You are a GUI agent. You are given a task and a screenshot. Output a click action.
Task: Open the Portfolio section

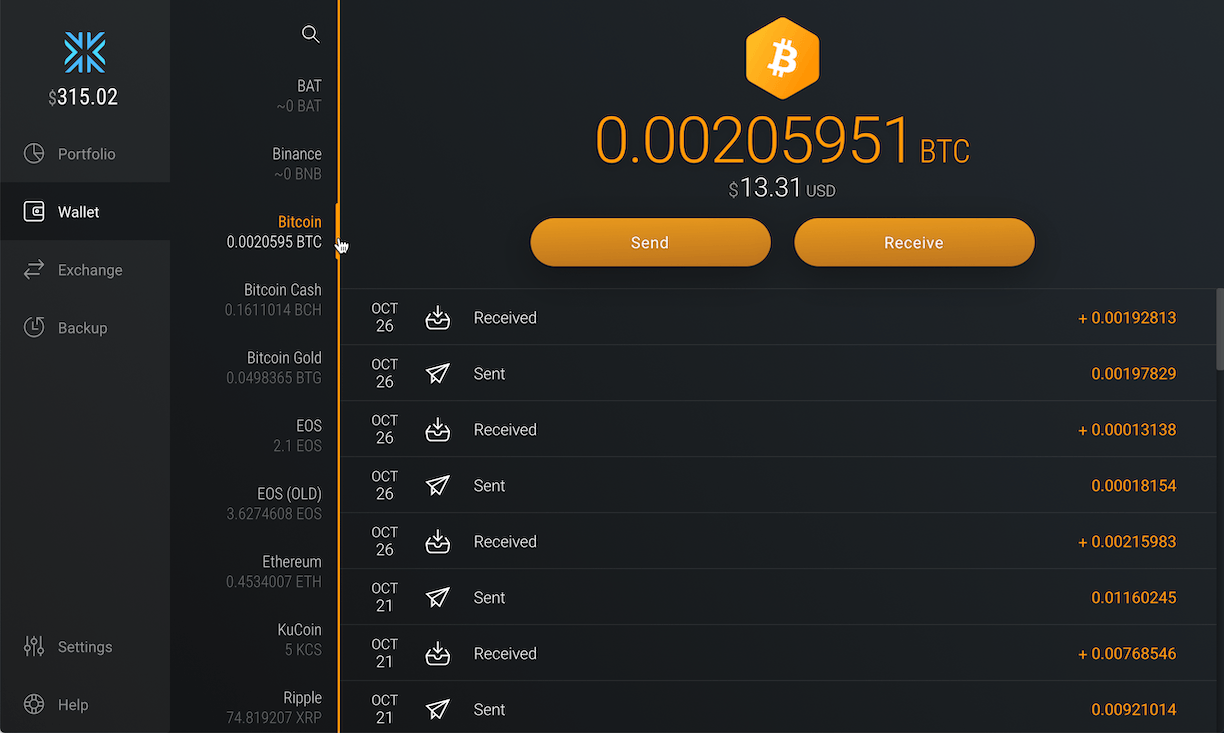85,154
